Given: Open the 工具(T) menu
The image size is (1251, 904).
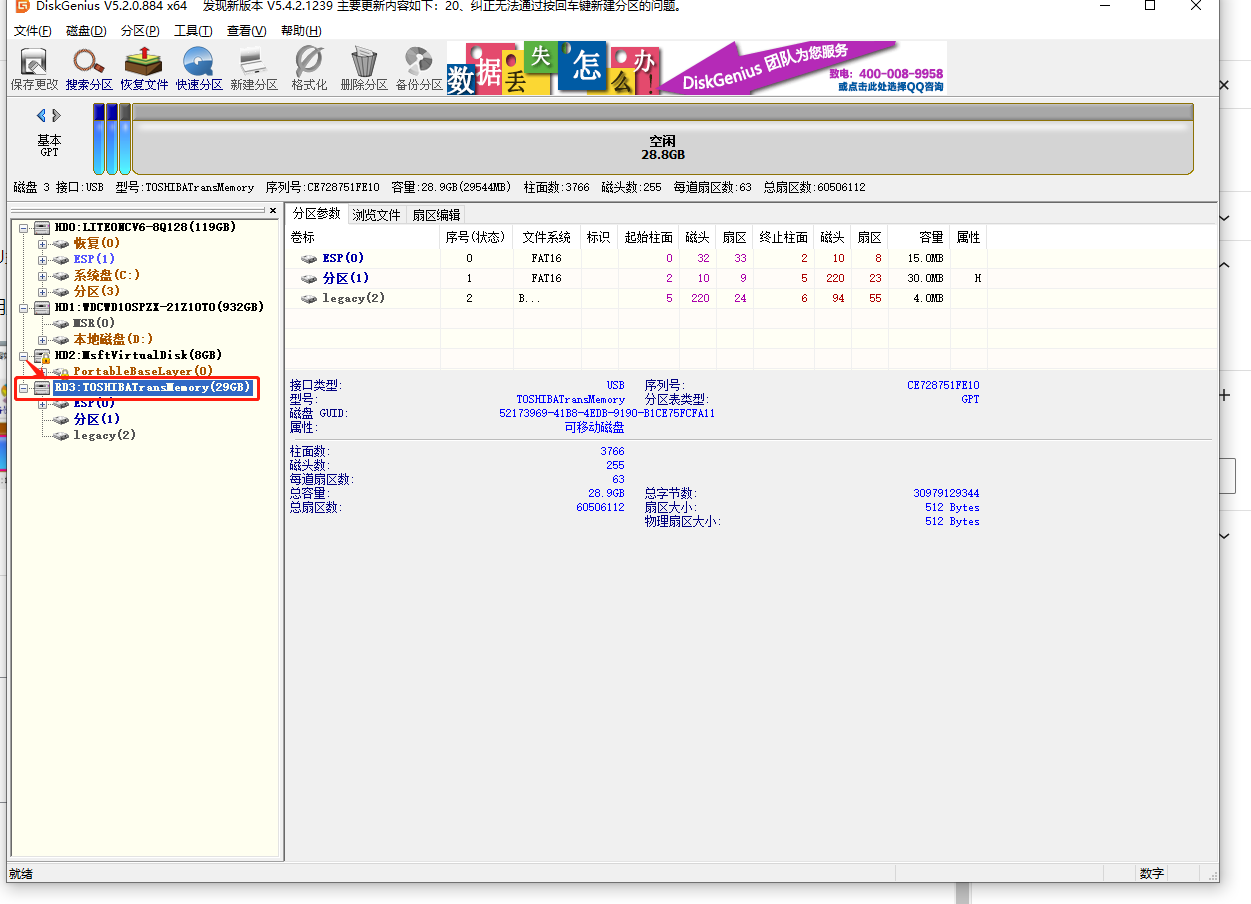Looking at the screenshot, I should [x=192, y=31].
